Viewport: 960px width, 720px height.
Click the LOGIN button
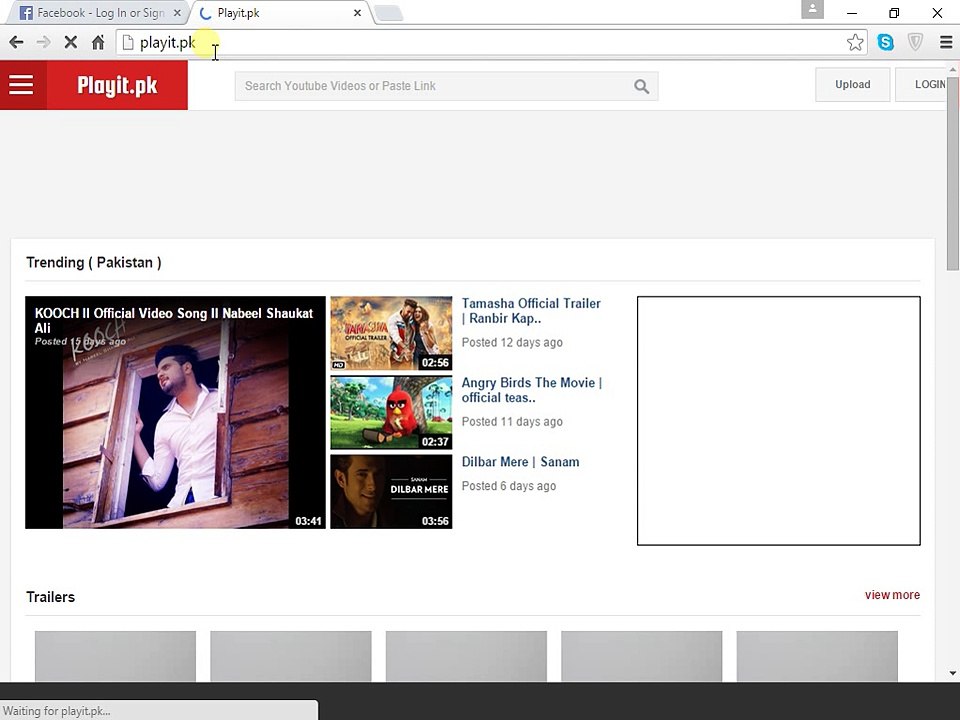pyautogui.click(x=921, y=84)
